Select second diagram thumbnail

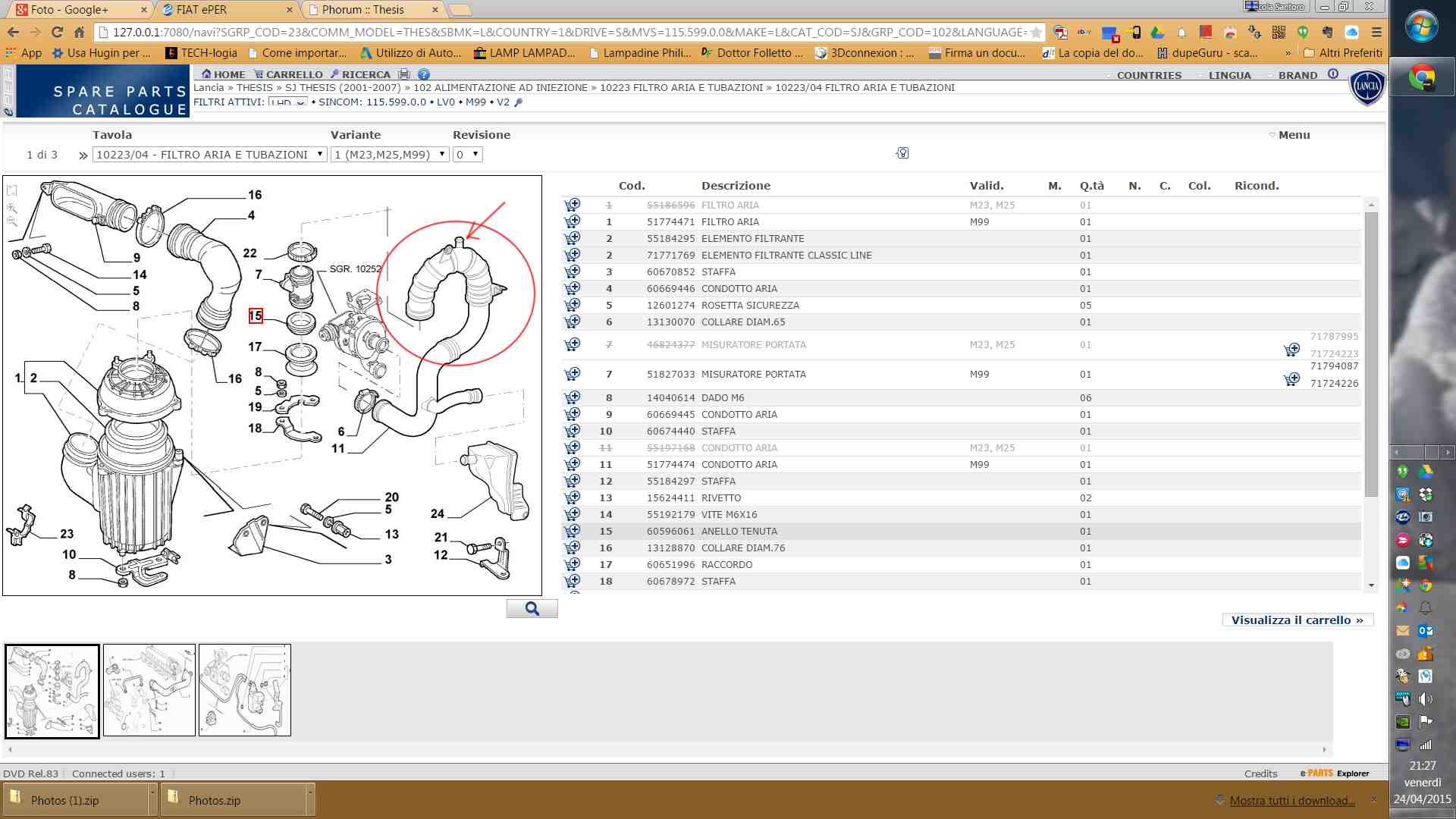pos(149,690)
